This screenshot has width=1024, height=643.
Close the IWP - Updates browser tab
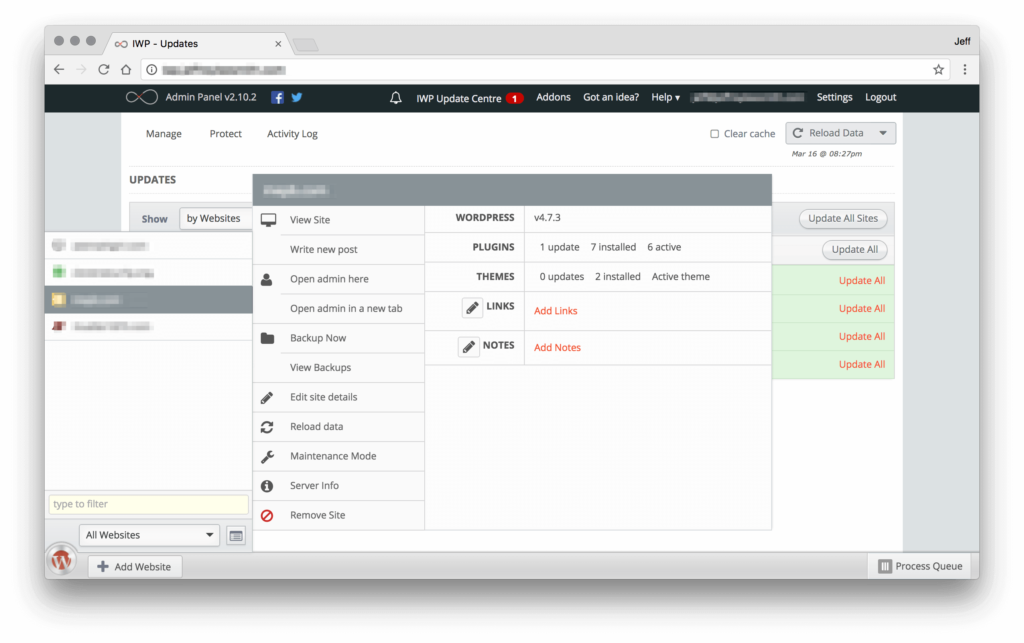pos(278,44)
